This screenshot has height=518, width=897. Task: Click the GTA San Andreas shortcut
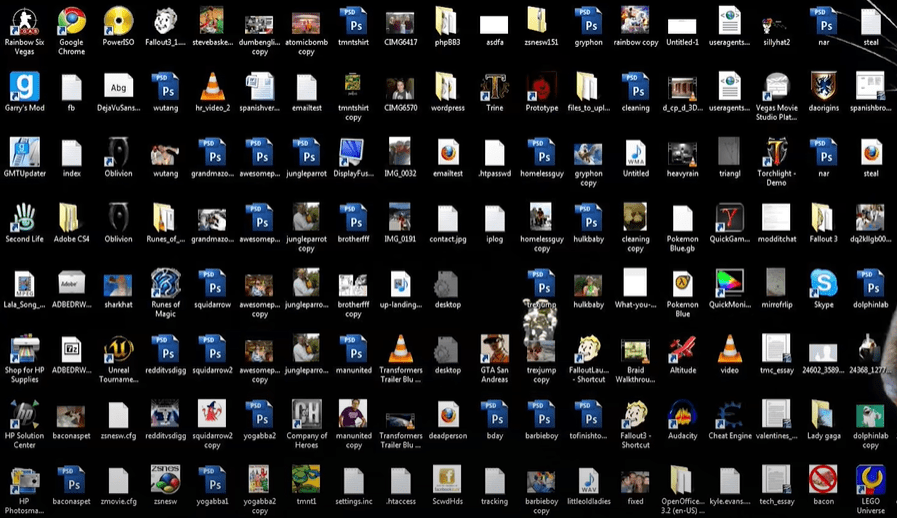tap(495, 349)
